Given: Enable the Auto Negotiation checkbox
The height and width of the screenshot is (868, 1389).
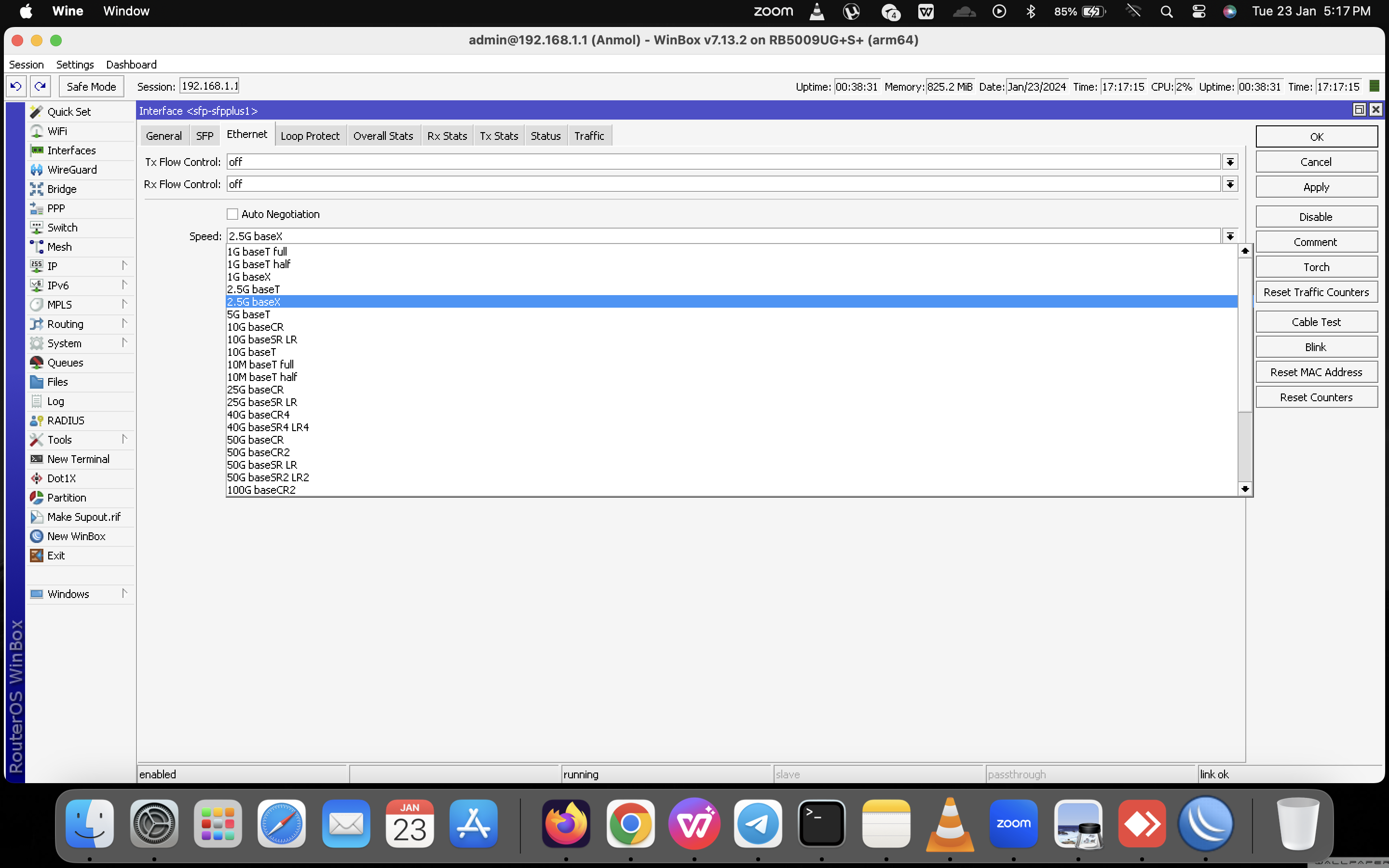Looking at the screenshot, I should pos(232,214).
